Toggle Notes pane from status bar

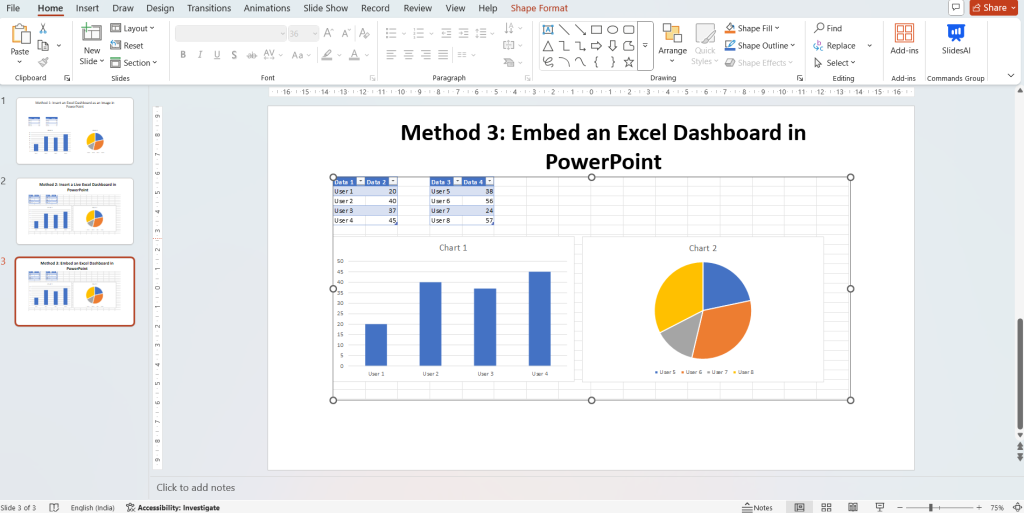(758, 507)
